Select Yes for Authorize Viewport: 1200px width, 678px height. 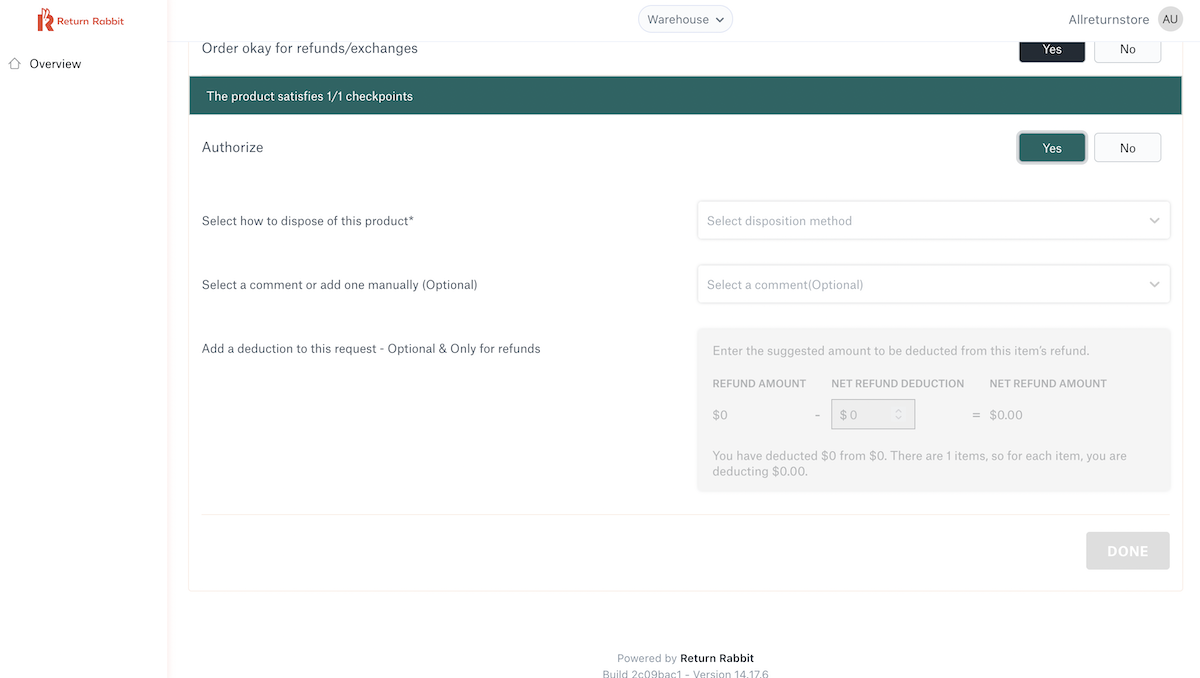1052,148
